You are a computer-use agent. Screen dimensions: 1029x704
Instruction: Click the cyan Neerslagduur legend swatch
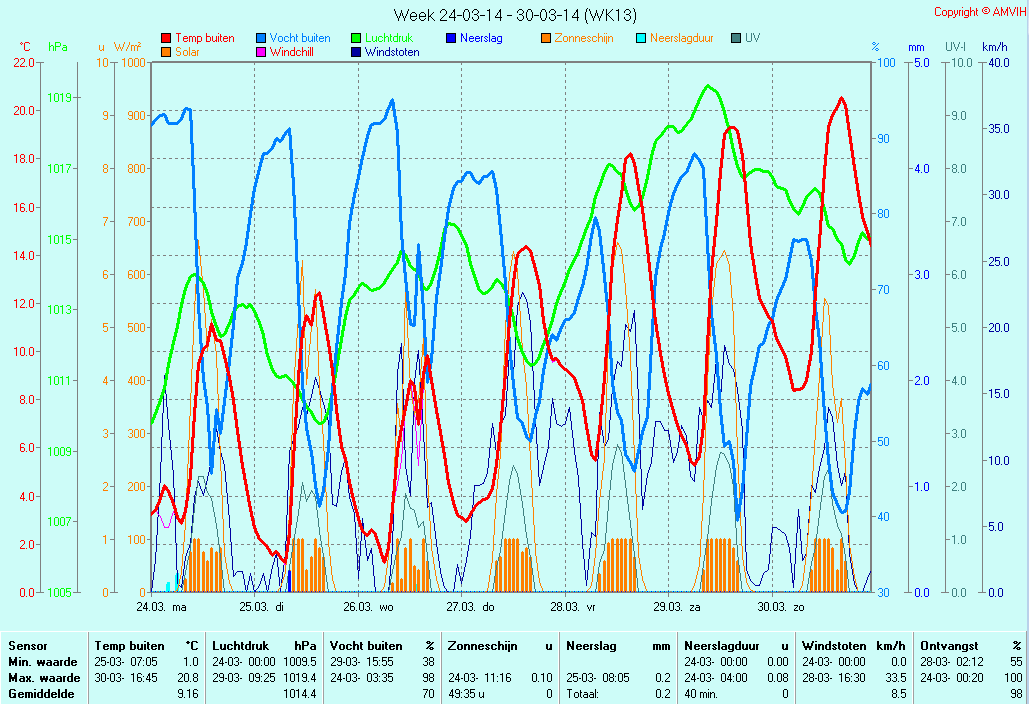coord(641,38)
